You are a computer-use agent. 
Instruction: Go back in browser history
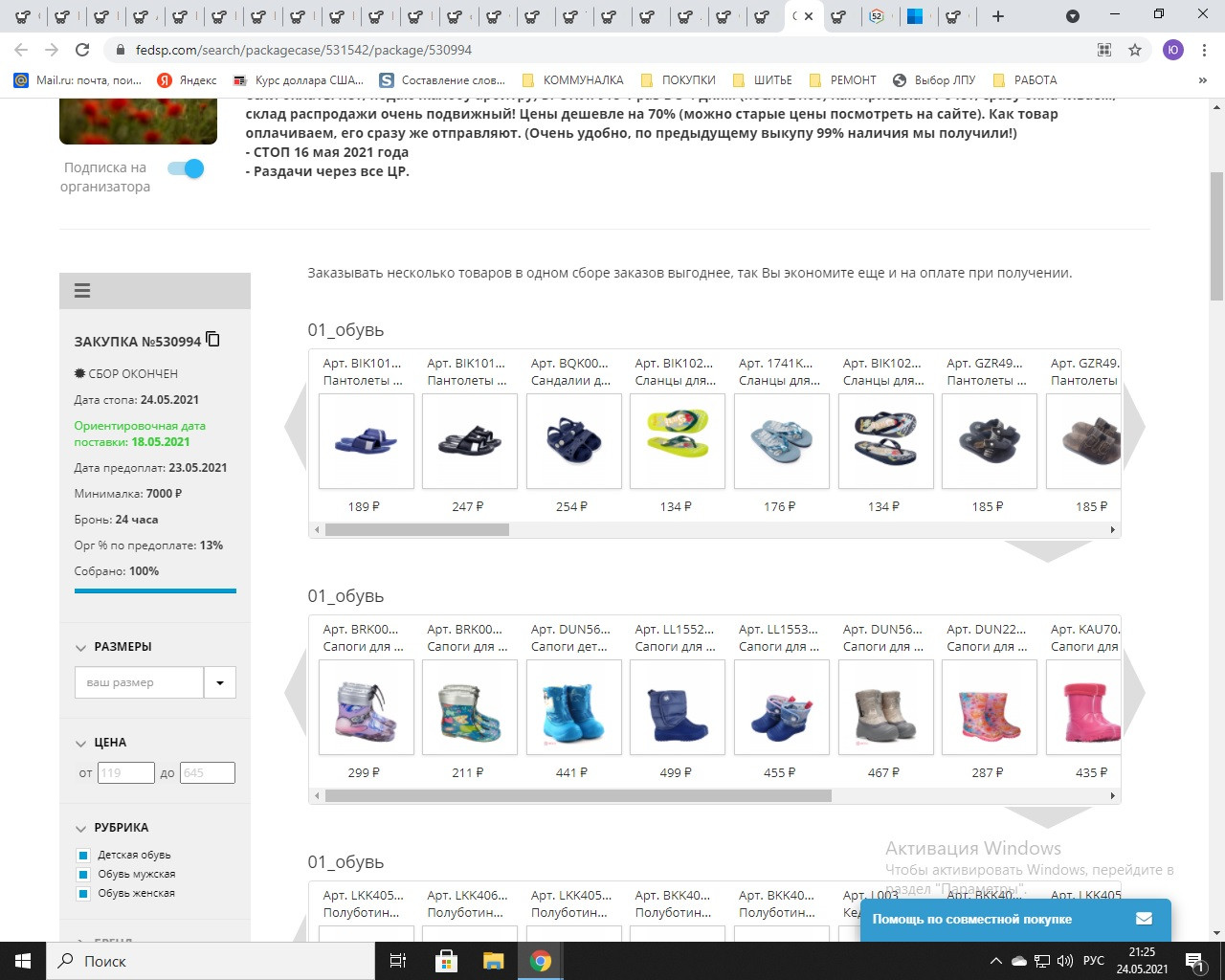(21, 50)
